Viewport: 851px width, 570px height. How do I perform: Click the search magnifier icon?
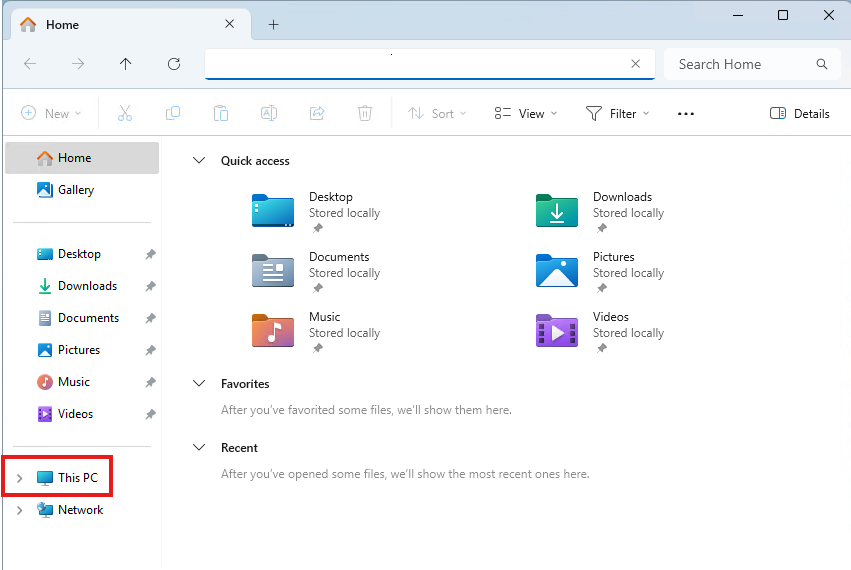pyautogui.click(x=822, y=64)
